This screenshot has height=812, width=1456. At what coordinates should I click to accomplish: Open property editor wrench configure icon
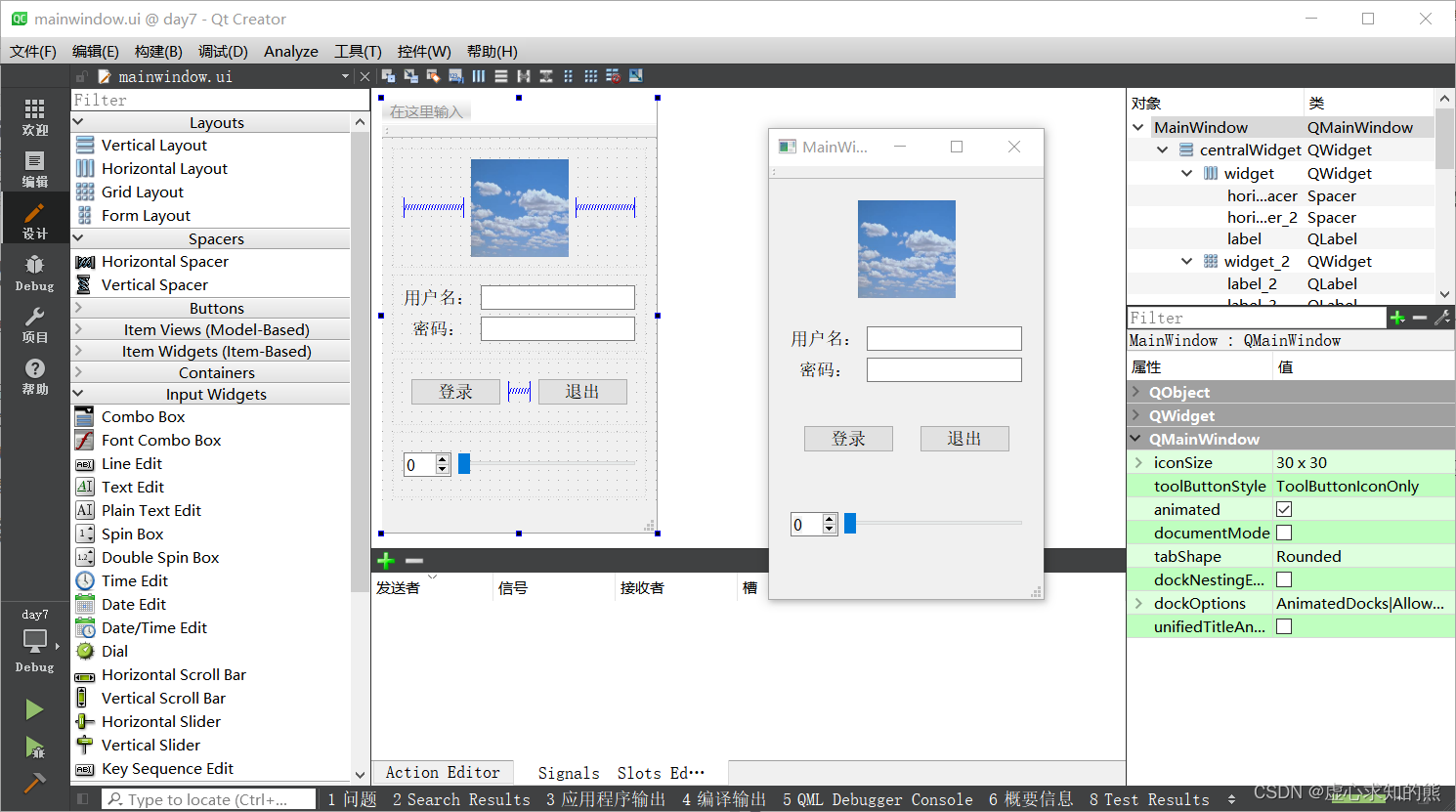(x=1442, y=318)
